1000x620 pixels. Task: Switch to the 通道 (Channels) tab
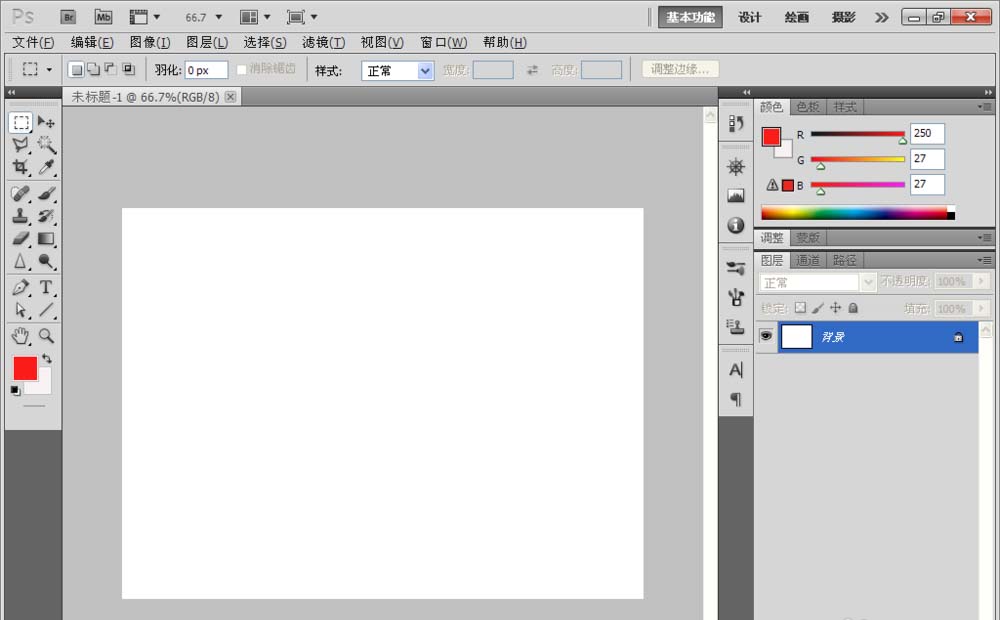(808, 260)
